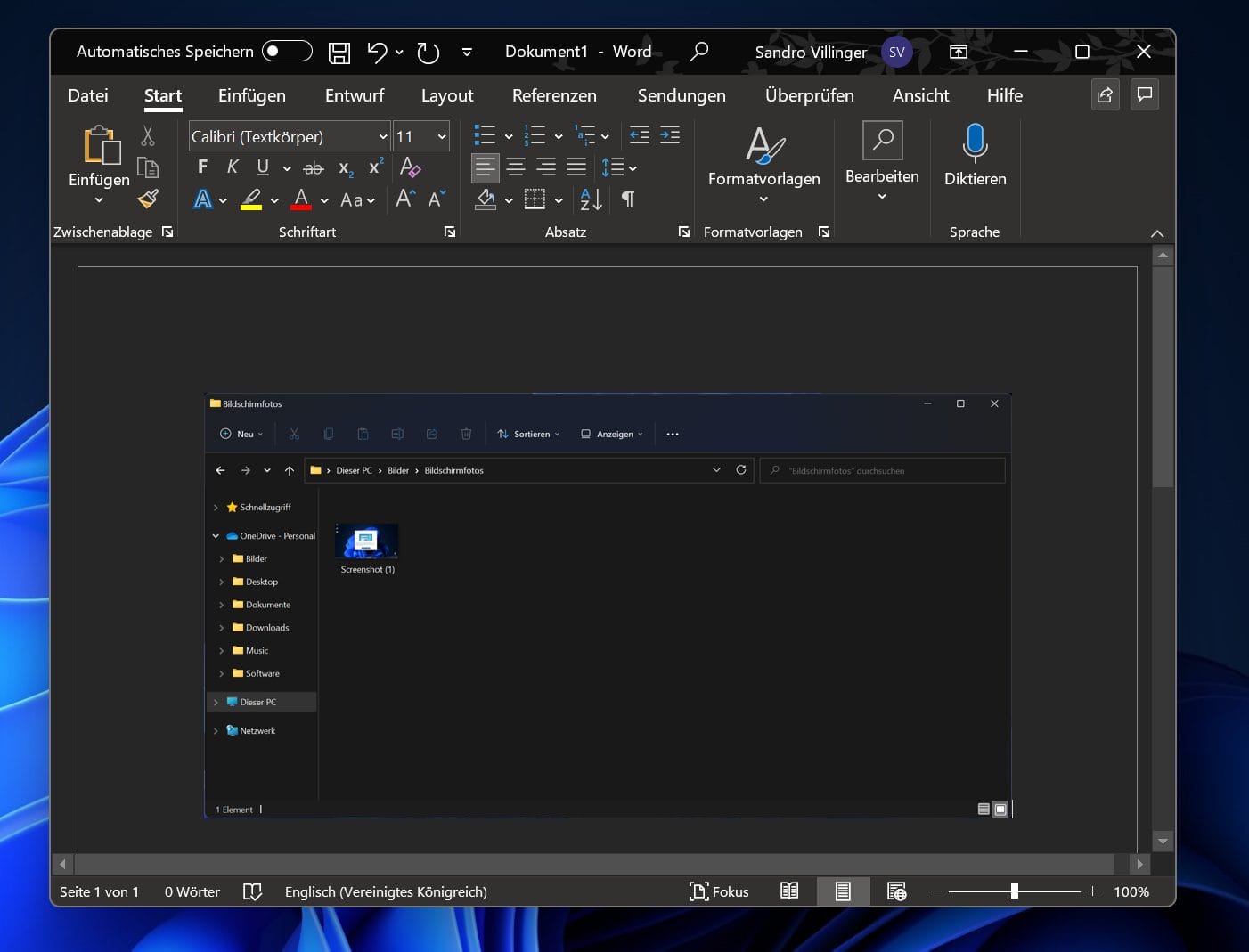Click the zoom slider handle
This screenshot has width=1249, height=952.
1014,891
